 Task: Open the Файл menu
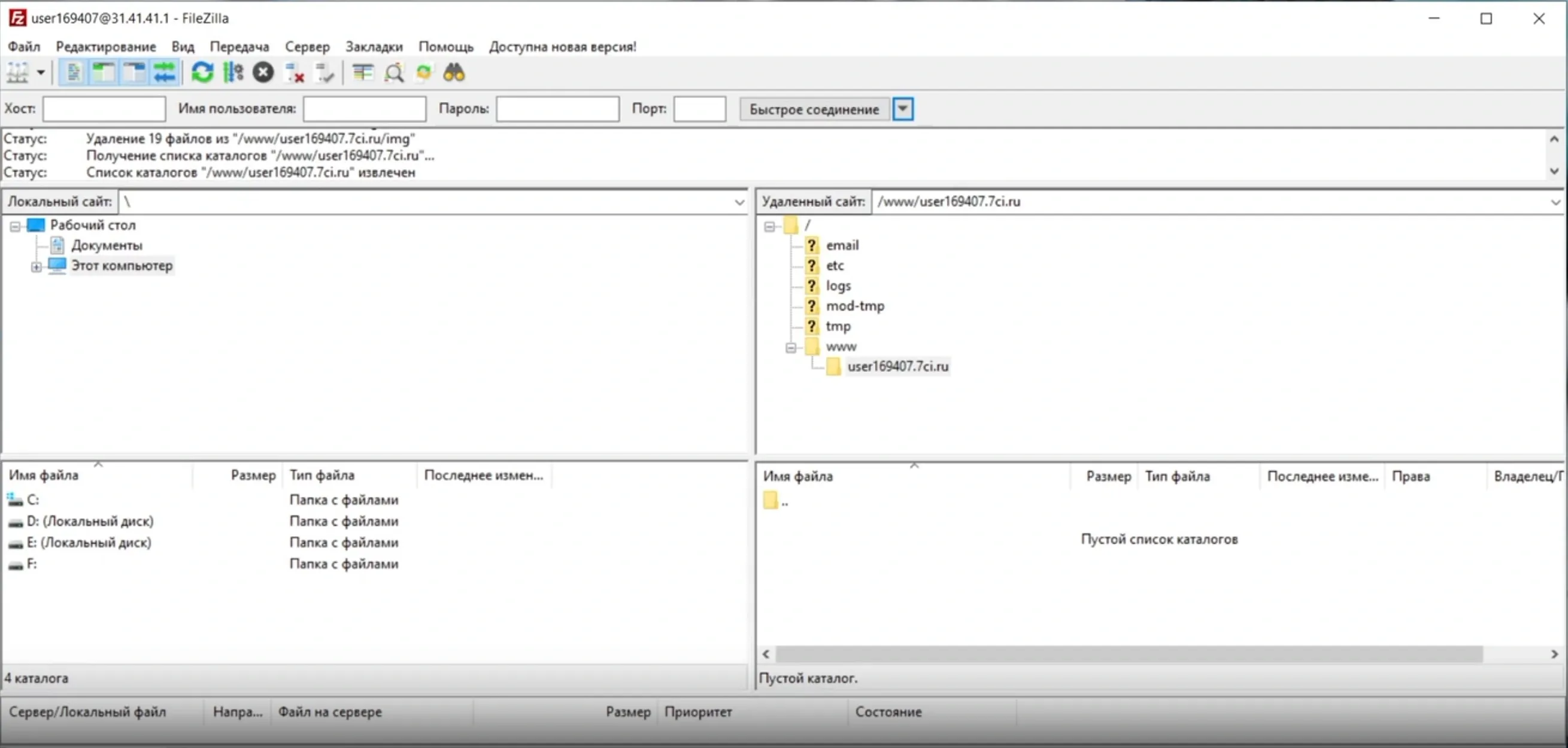click(24, 47)
